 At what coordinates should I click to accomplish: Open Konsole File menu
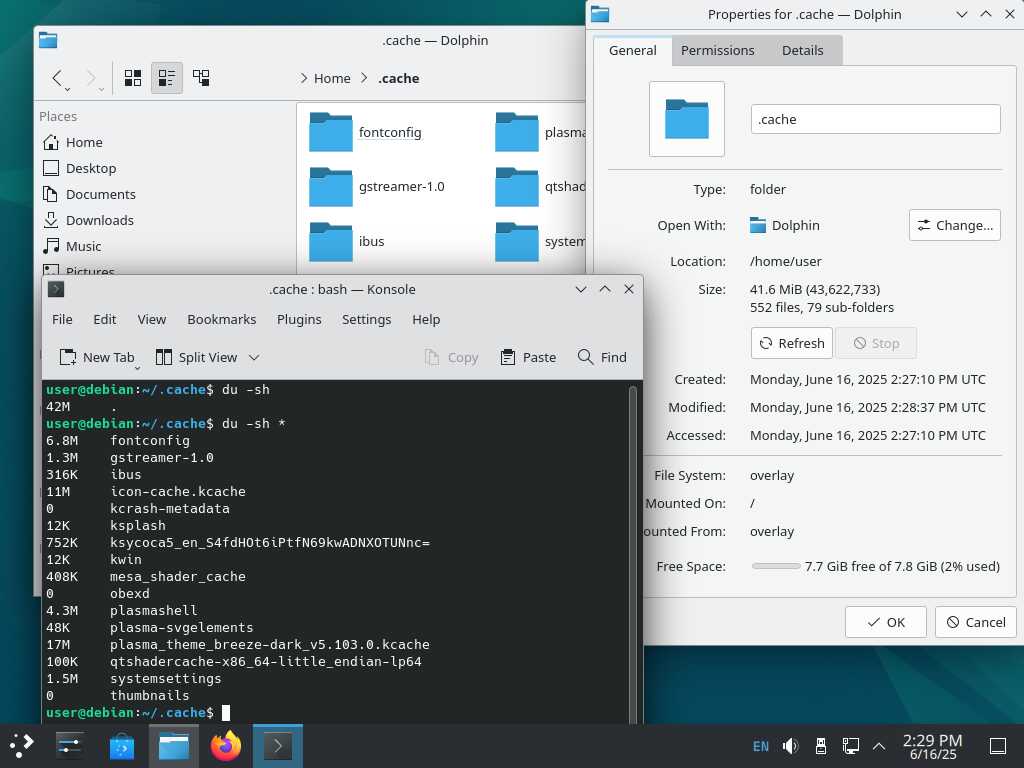62,319
